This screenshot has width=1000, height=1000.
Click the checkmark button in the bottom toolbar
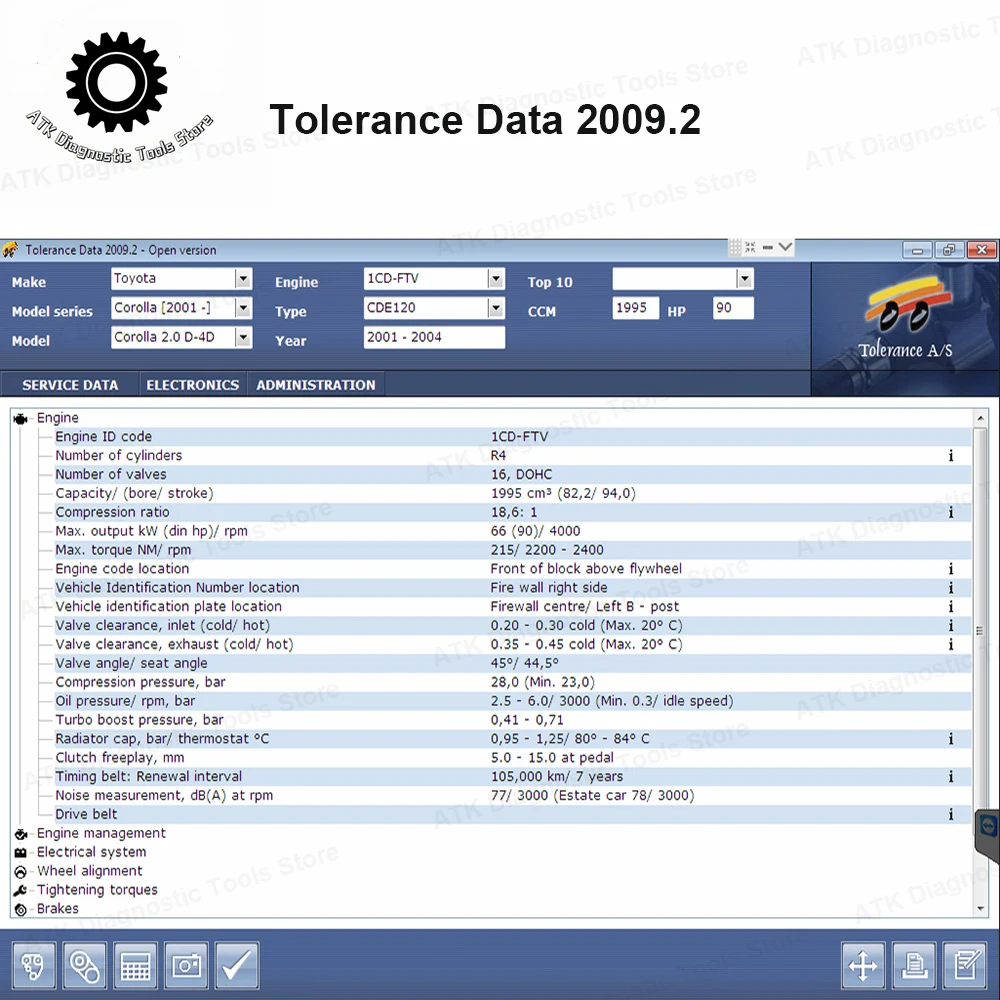237,965
